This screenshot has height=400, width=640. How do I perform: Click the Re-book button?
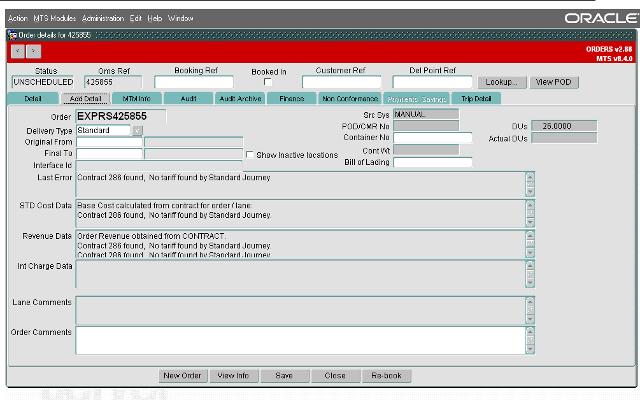tap(387, 376)
